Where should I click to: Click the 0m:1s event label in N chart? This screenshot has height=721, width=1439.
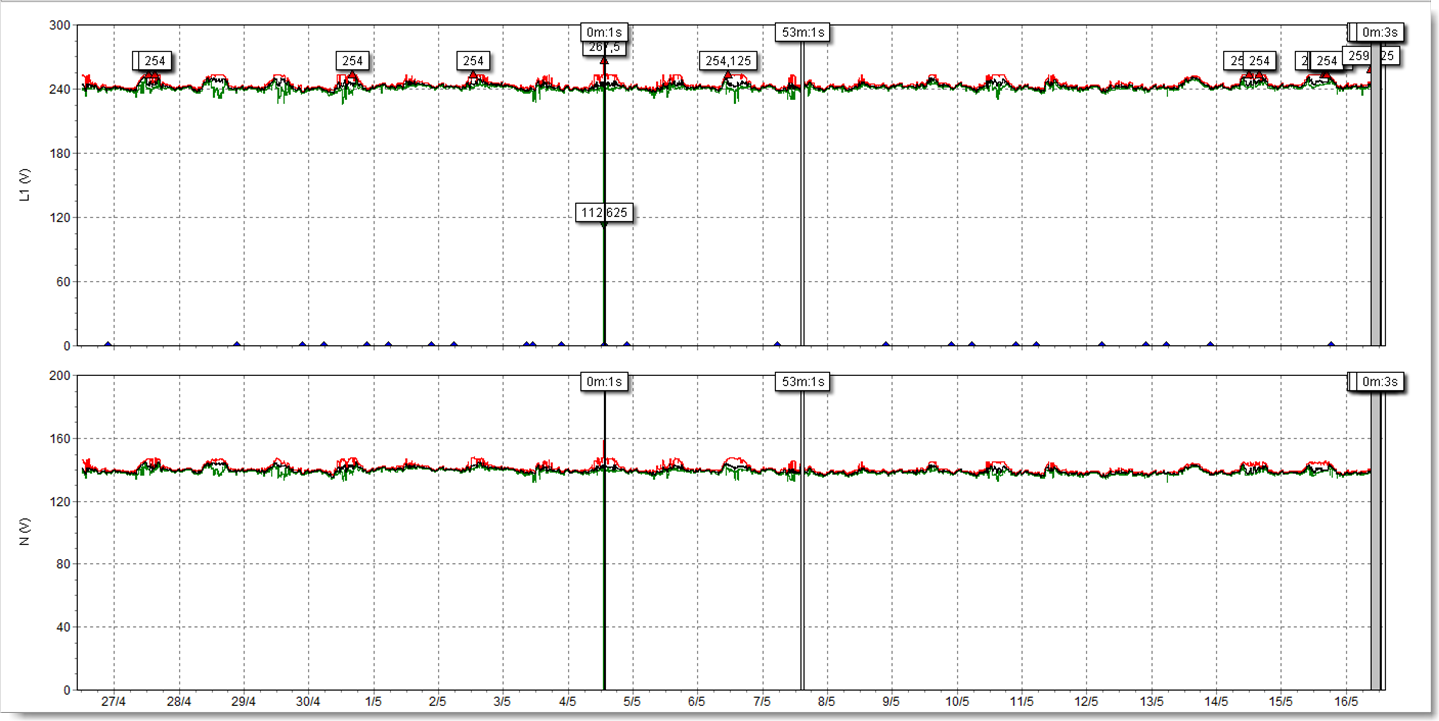point(605,381)
